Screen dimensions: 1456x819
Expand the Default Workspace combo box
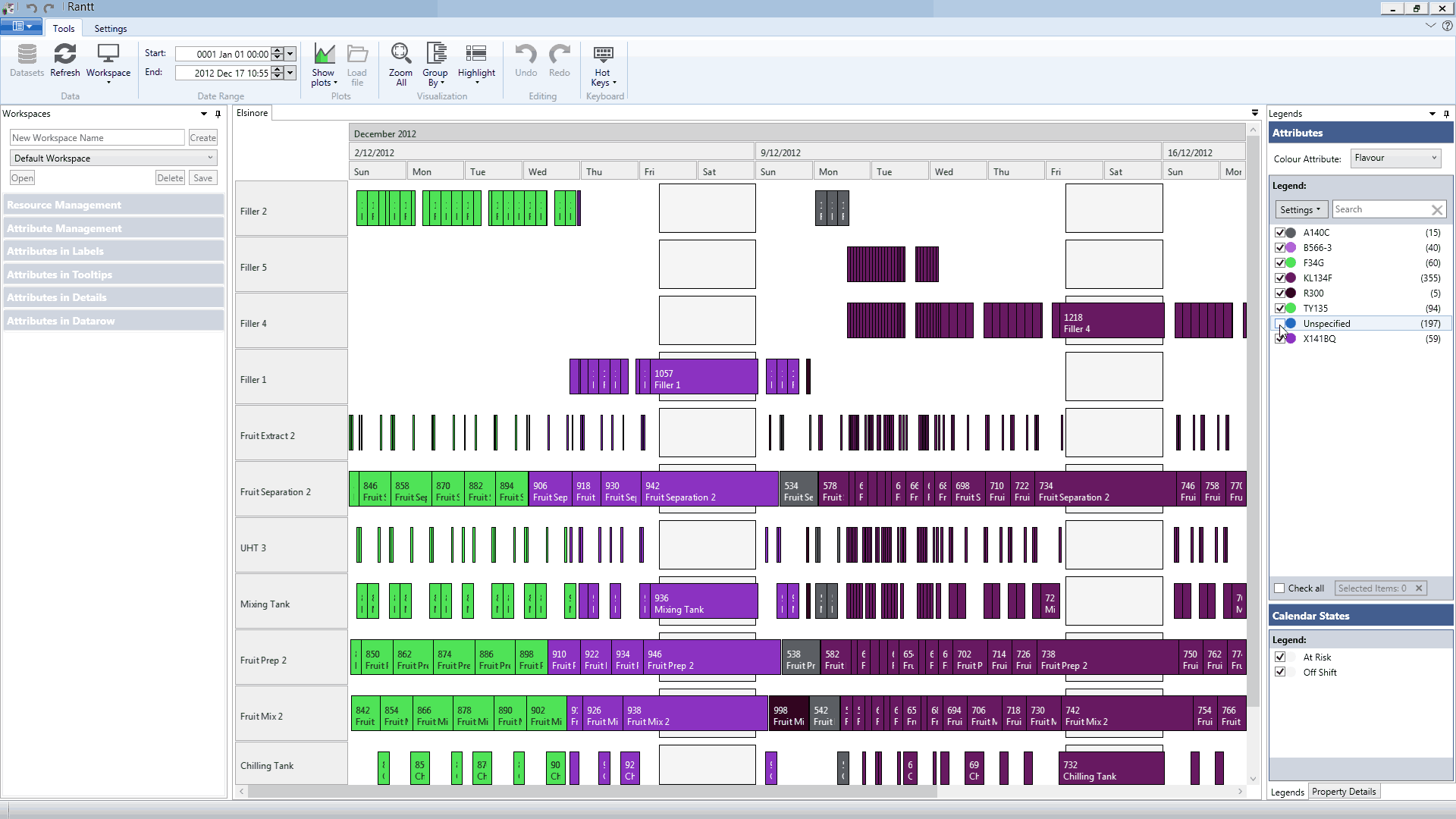(114, 158)
